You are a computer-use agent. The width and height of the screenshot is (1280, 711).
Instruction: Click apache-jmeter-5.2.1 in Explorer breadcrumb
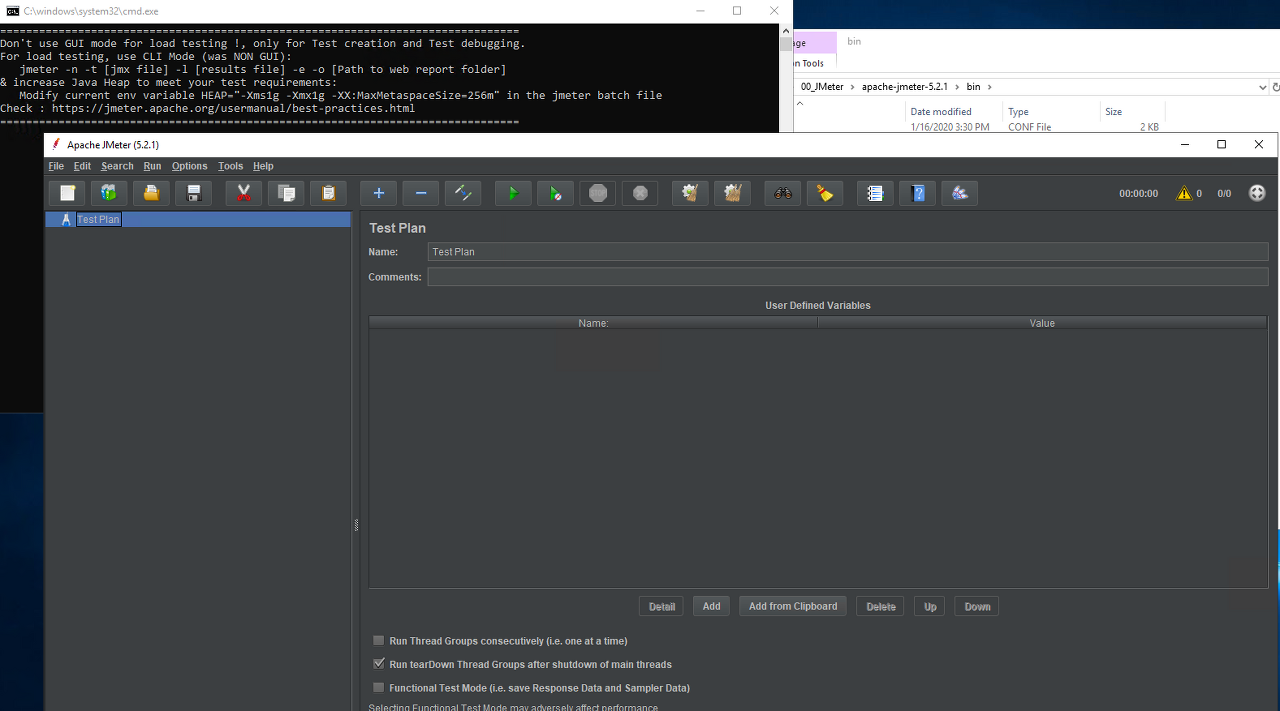[904, 87]
